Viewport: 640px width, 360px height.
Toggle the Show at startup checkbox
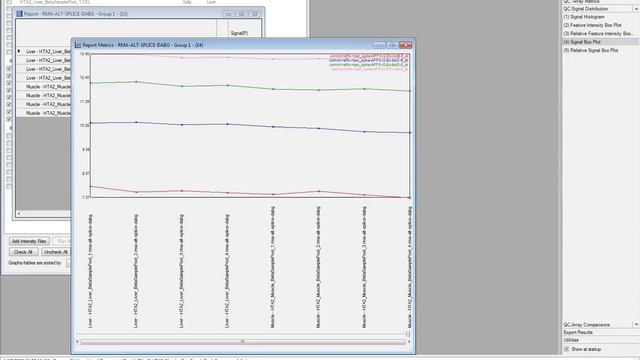point(567,349)
